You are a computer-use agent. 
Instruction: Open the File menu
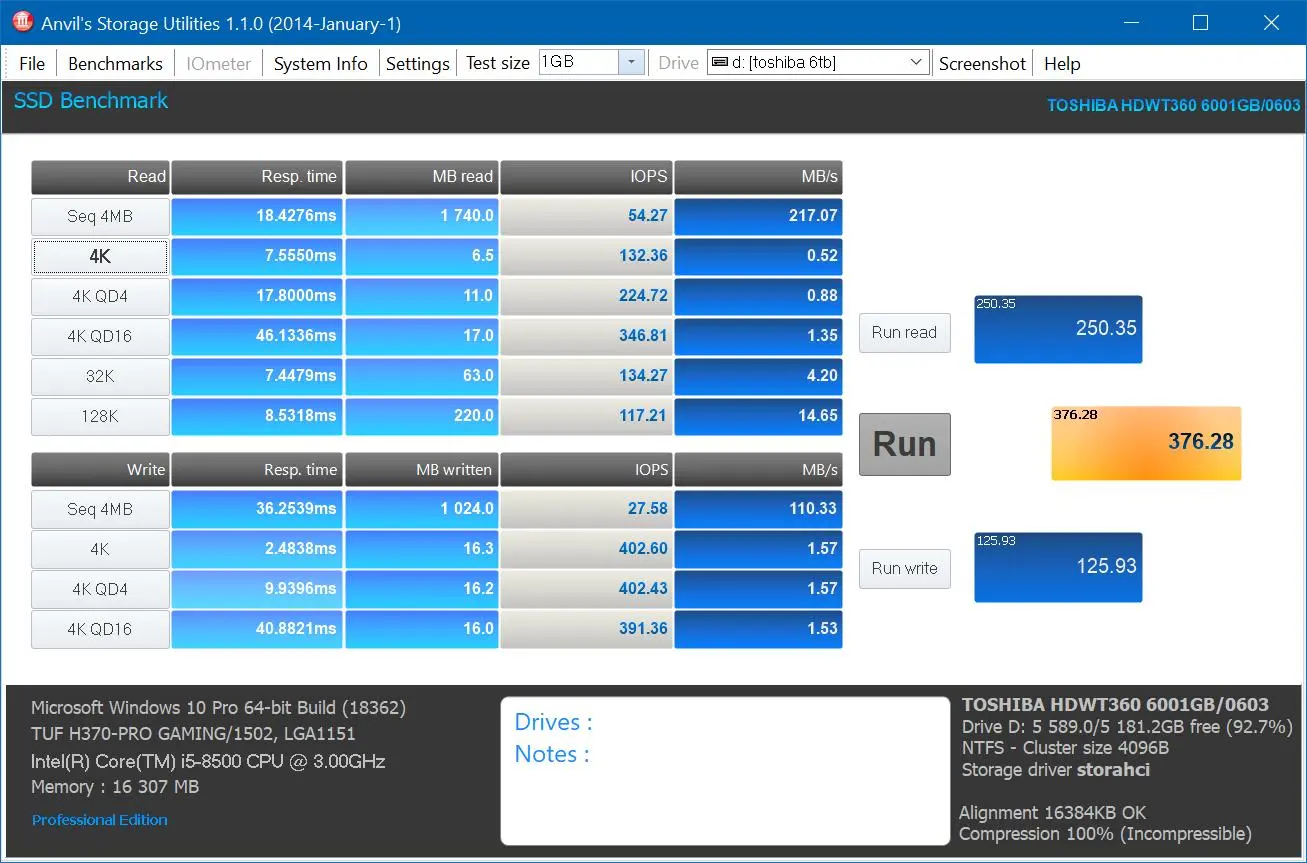tap(32, 63)
